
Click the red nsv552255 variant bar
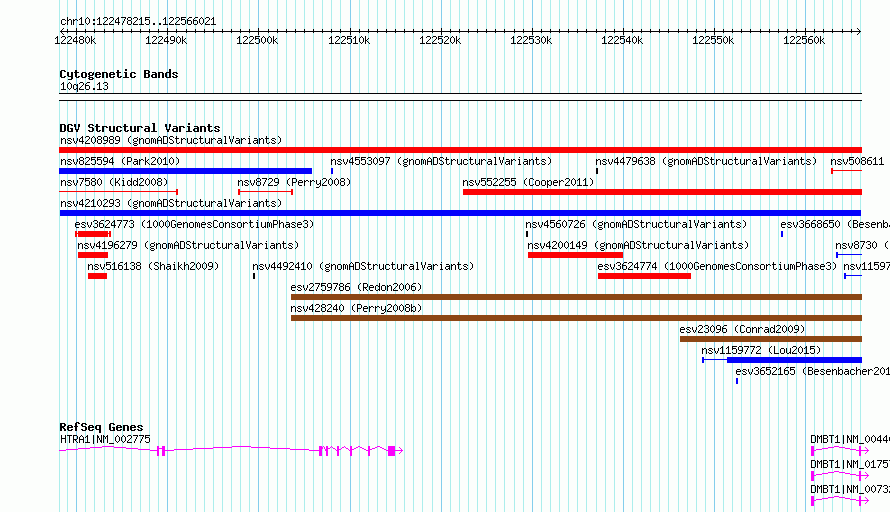pos(662,192)
